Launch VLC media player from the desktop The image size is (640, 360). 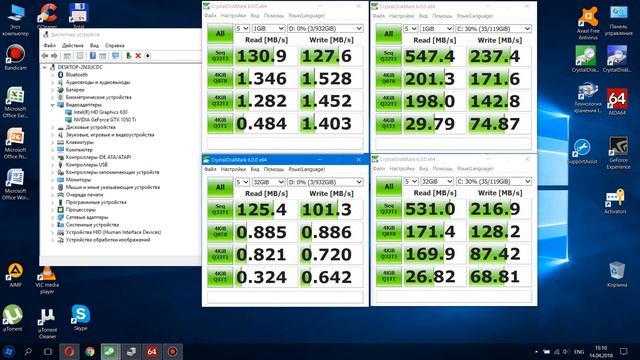coord(47,280)
